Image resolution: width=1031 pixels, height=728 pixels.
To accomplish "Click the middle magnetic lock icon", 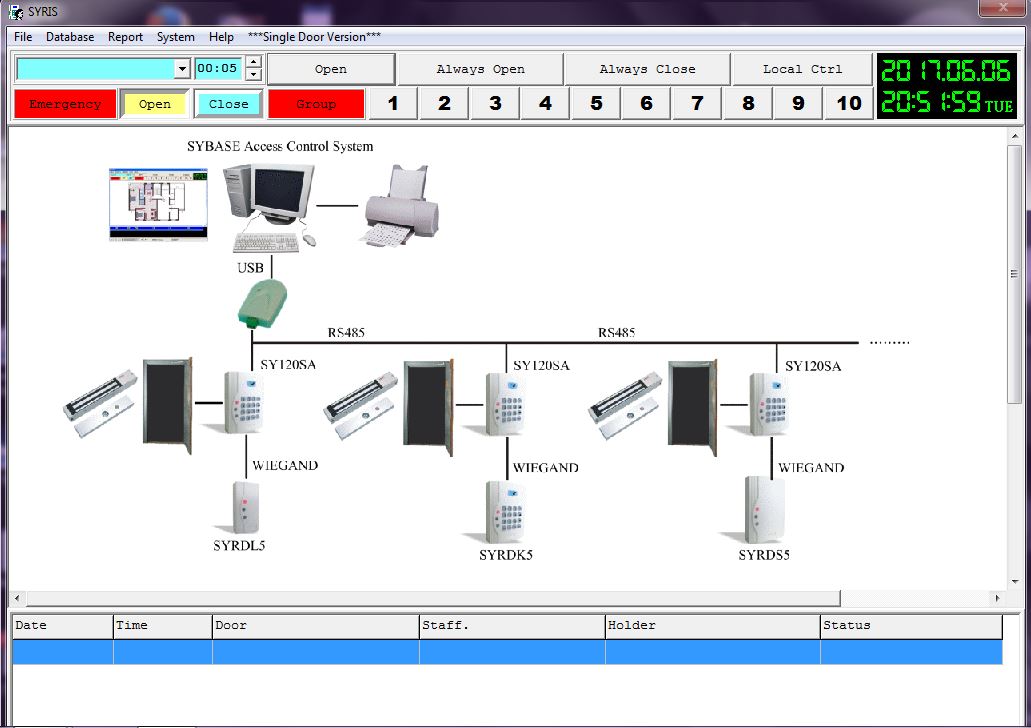I will (x=360, y=406).
